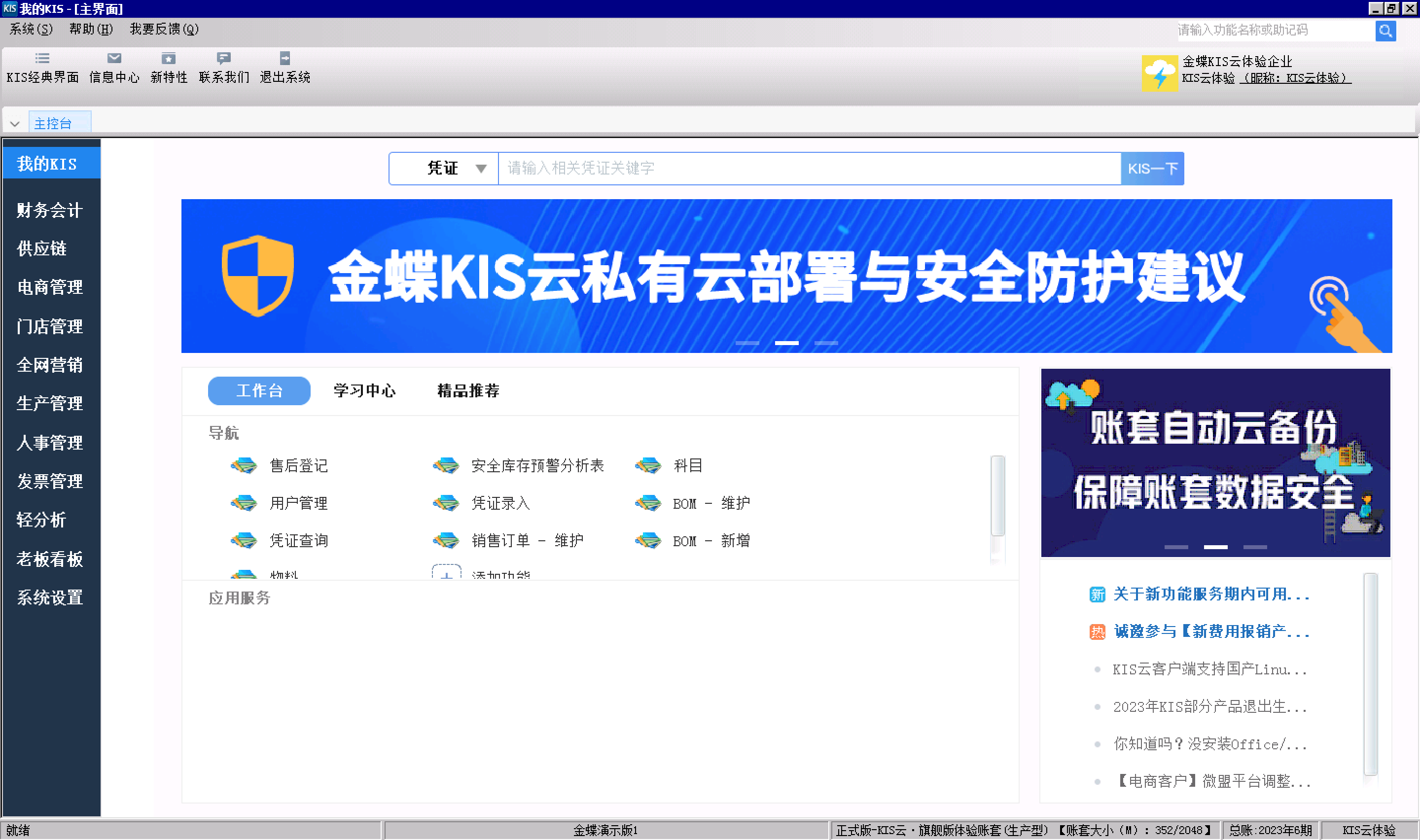This screenshot has width=1420, height=840.
Task: Click status bar entry 金蝶演示版1
Action: point(605,830)
